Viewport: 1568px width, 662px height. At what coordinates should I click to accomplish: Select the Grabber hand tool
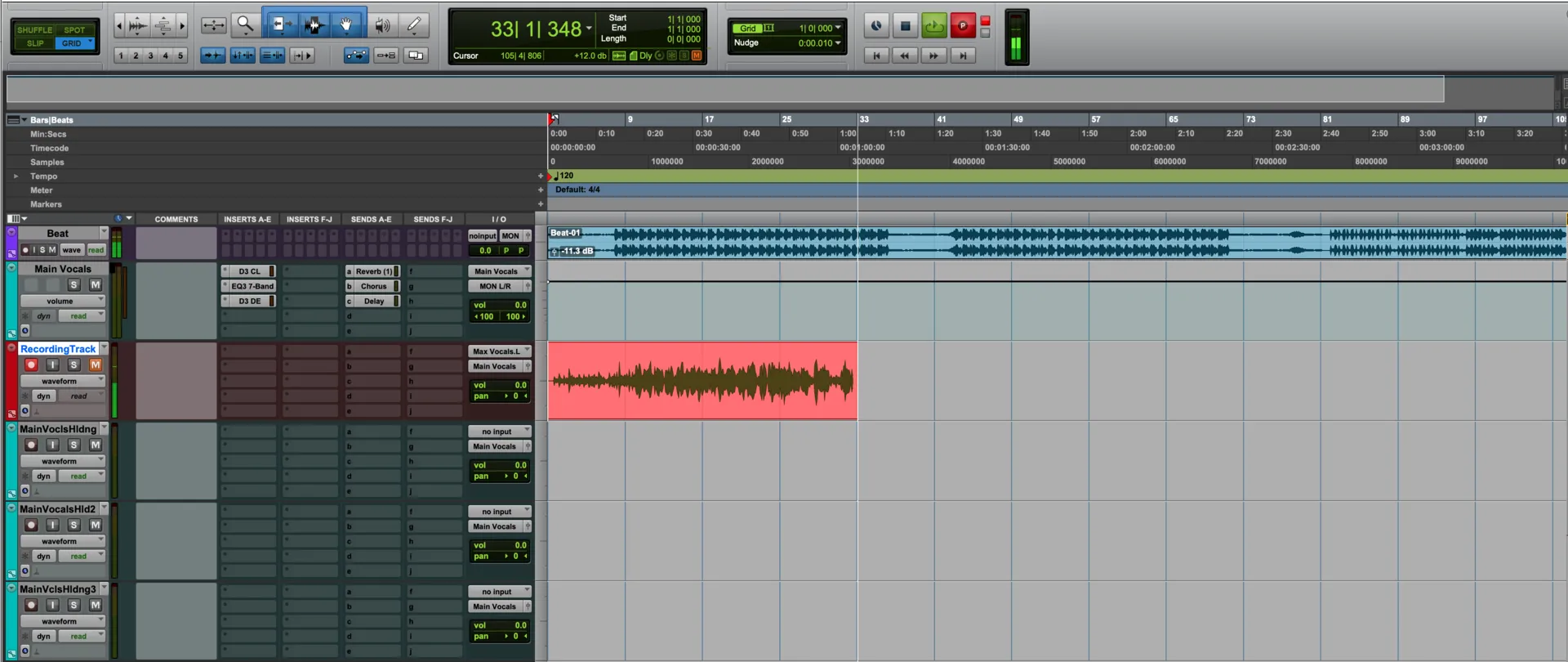347,25
